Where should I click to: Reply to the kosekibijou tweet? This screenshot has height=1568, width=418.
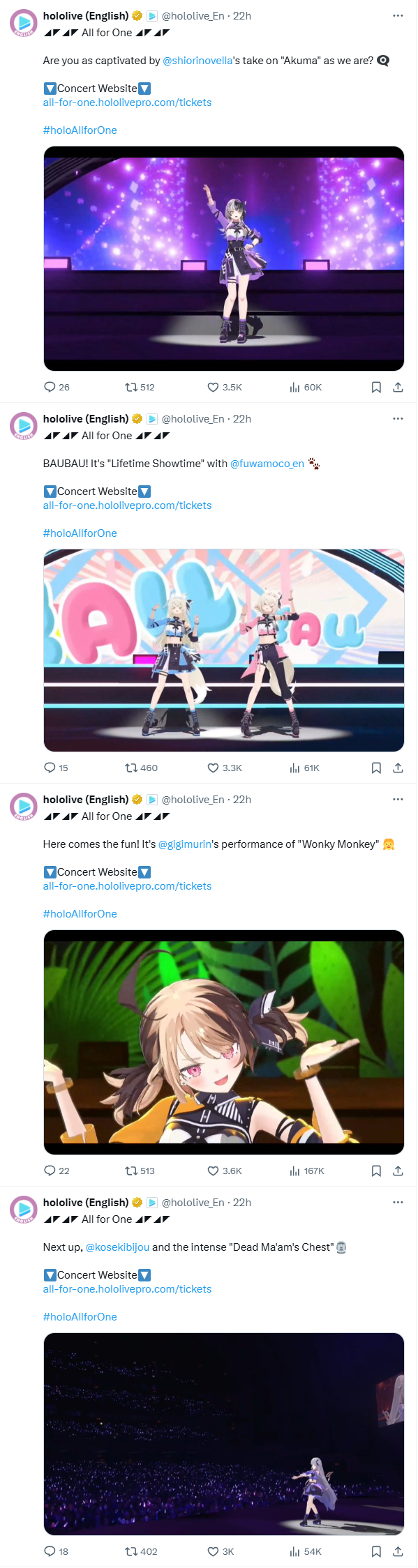click(x=56, y=1551)
